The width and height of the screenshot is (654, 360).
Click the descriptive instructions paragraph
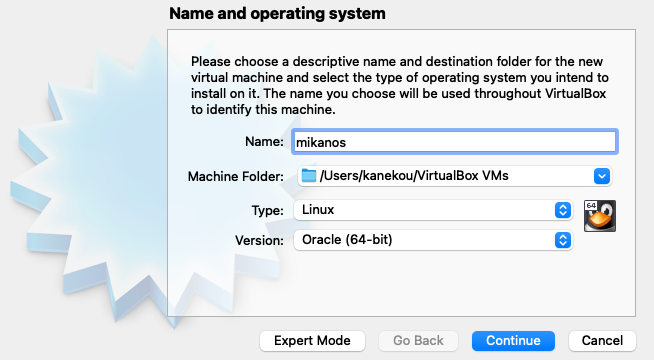[400, 86]
